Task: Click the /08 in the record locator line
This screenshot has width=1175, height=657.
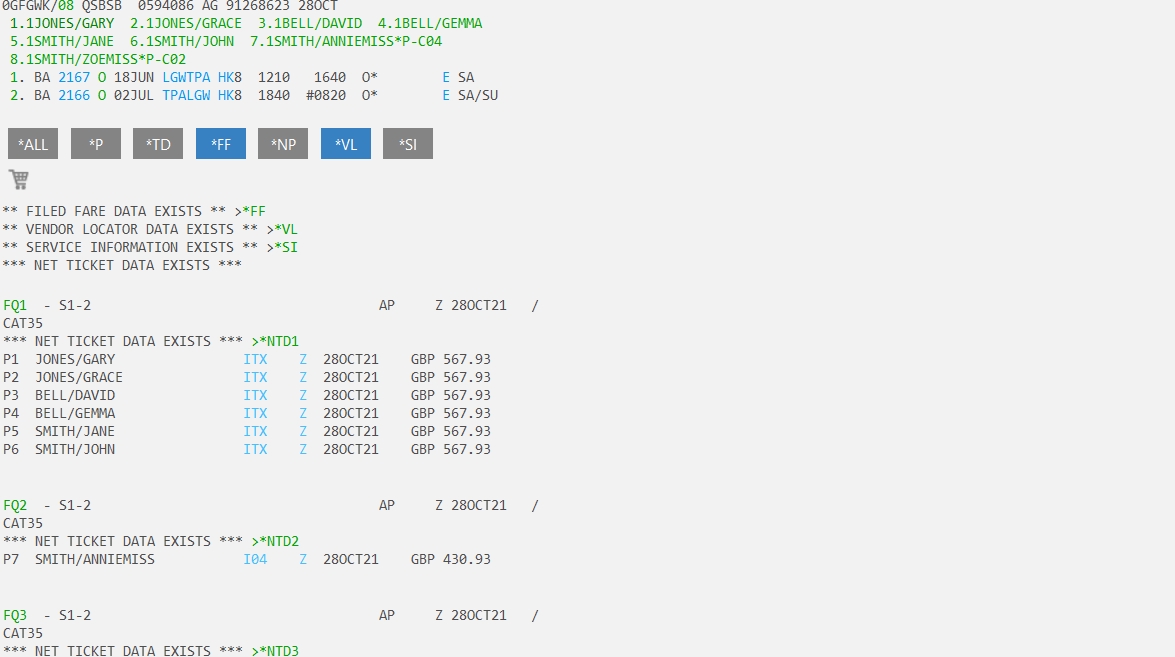Action: 62,6
